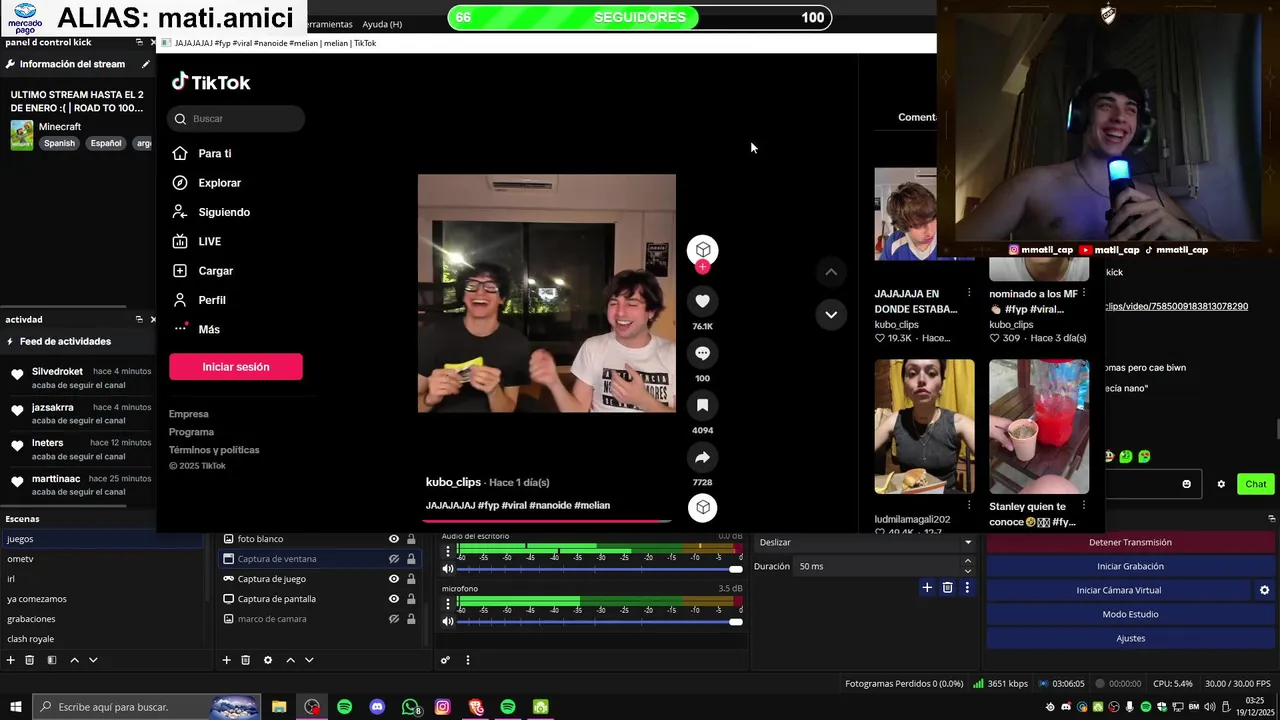Hide the Captura de juego source

tap(394, 579)
